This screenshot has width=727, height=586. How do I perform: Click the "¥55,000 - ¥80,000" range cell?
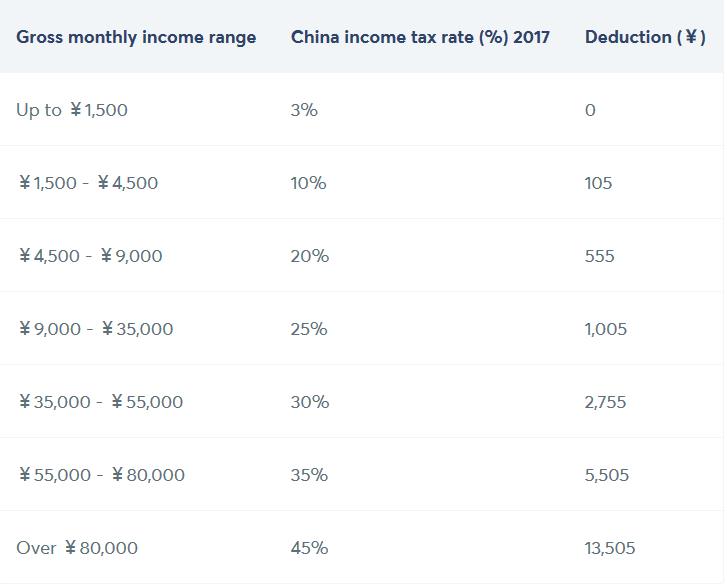coord(102,475)
